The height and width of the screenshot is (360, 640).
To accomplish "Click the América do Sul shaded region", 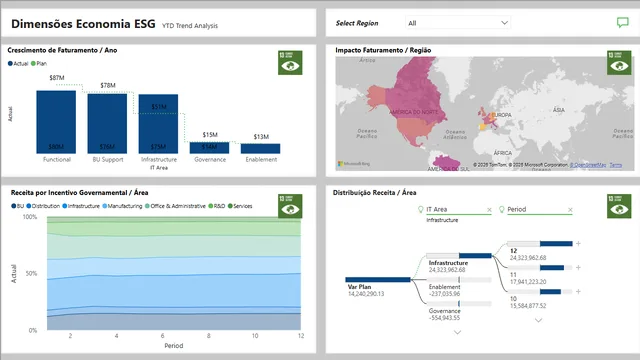I will (x=446, y=163).
